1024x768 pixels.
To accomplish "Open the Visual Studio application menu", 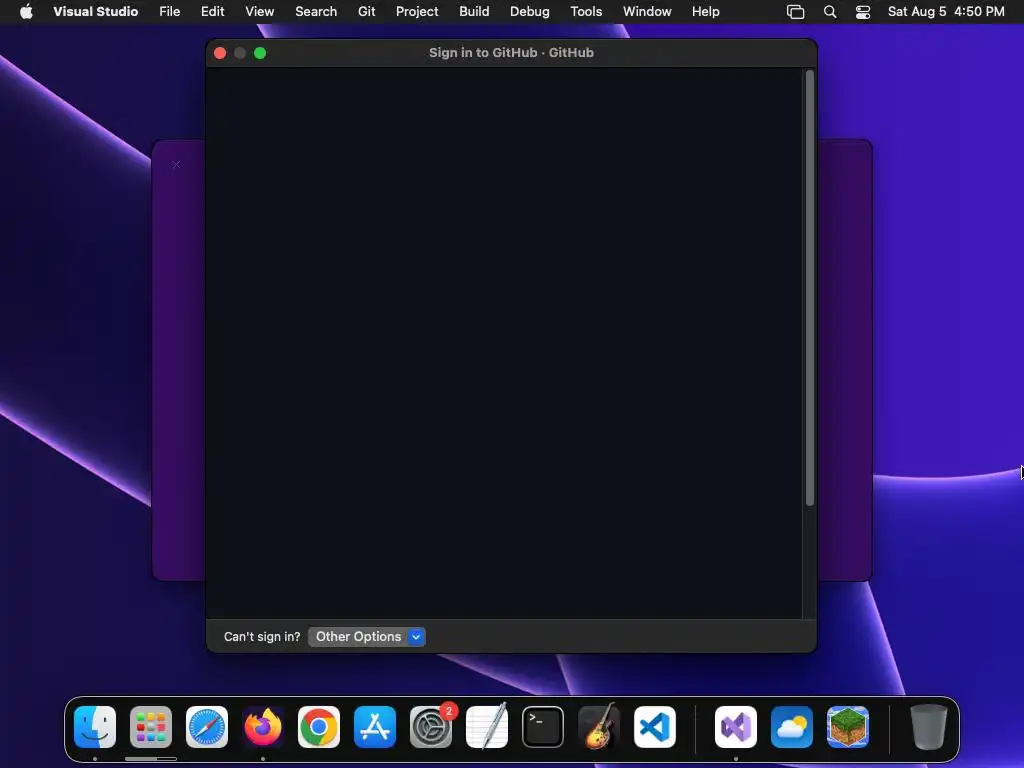I will tap(95, 12).
